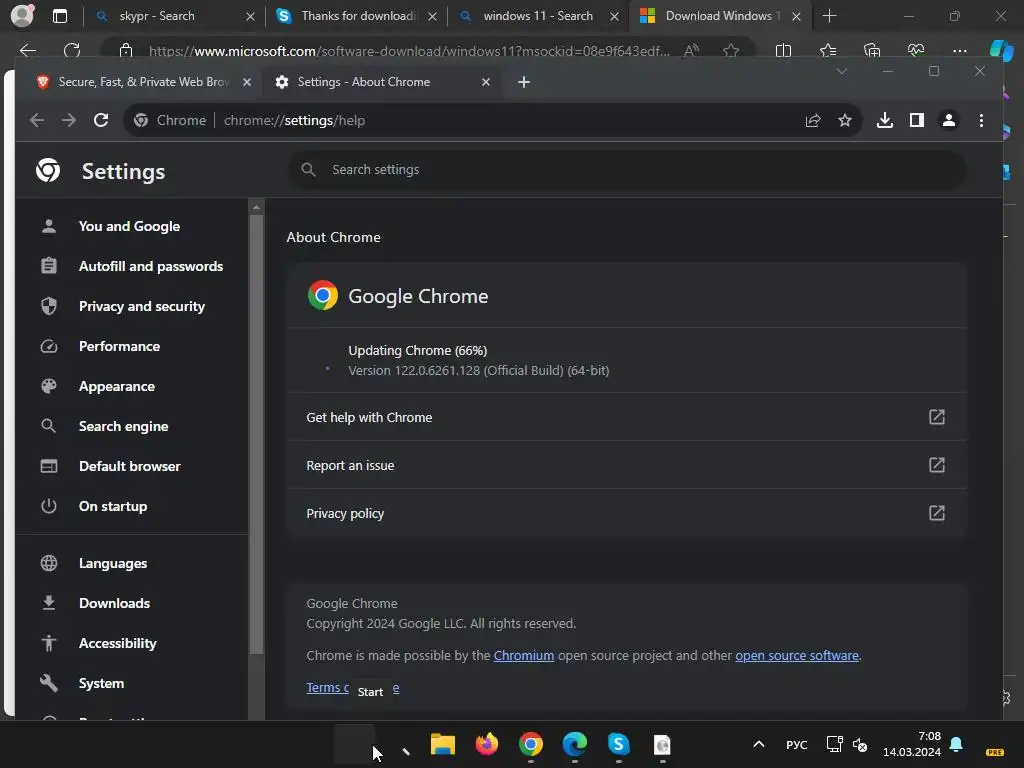The height and width of the screenshot is (768, 1024).
Task: Open Edge's favorites icon
Action: click(827, 50)
